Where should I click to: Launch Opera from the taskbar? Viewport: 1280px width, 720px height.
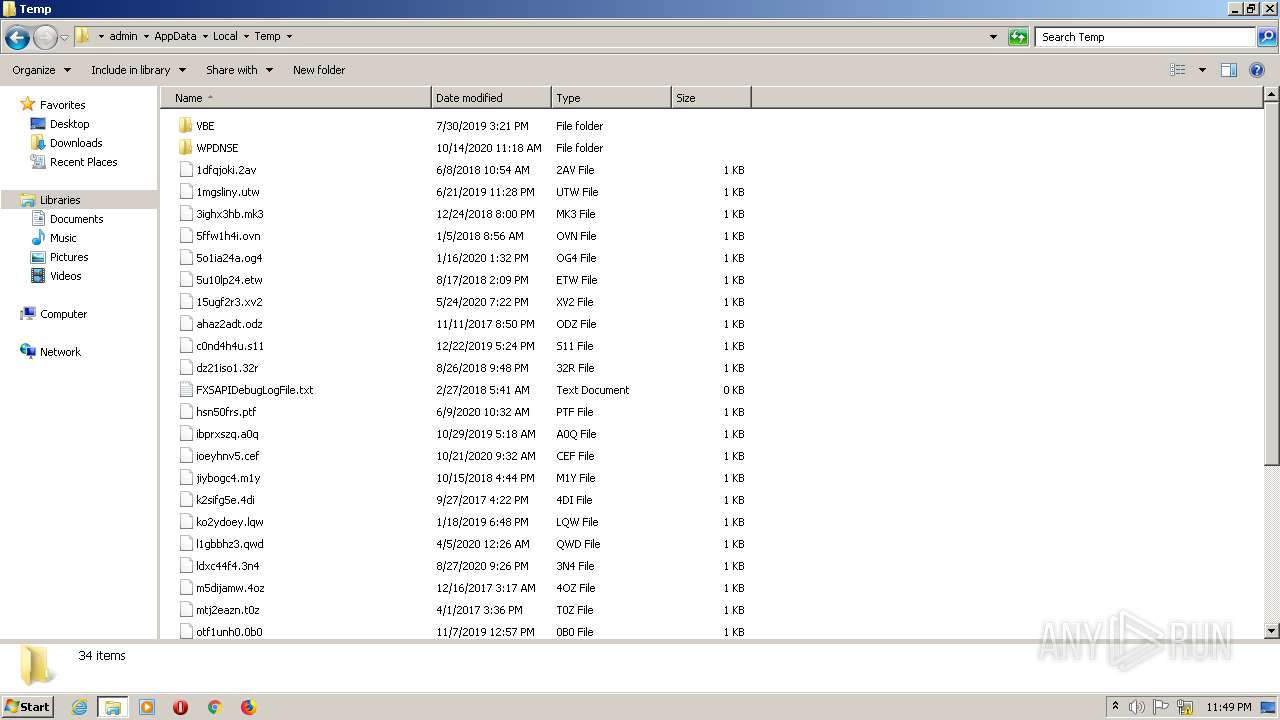[x=181, y=707]
